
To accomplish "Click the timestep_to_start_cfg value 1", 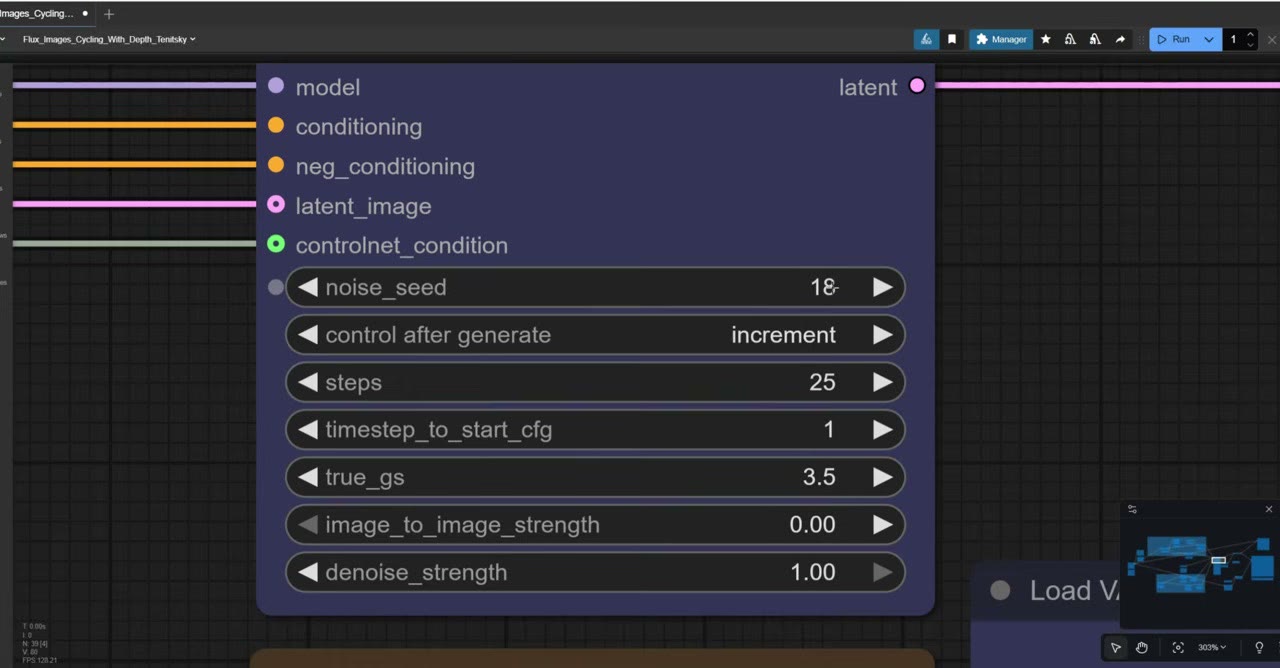I will (828, 430).
